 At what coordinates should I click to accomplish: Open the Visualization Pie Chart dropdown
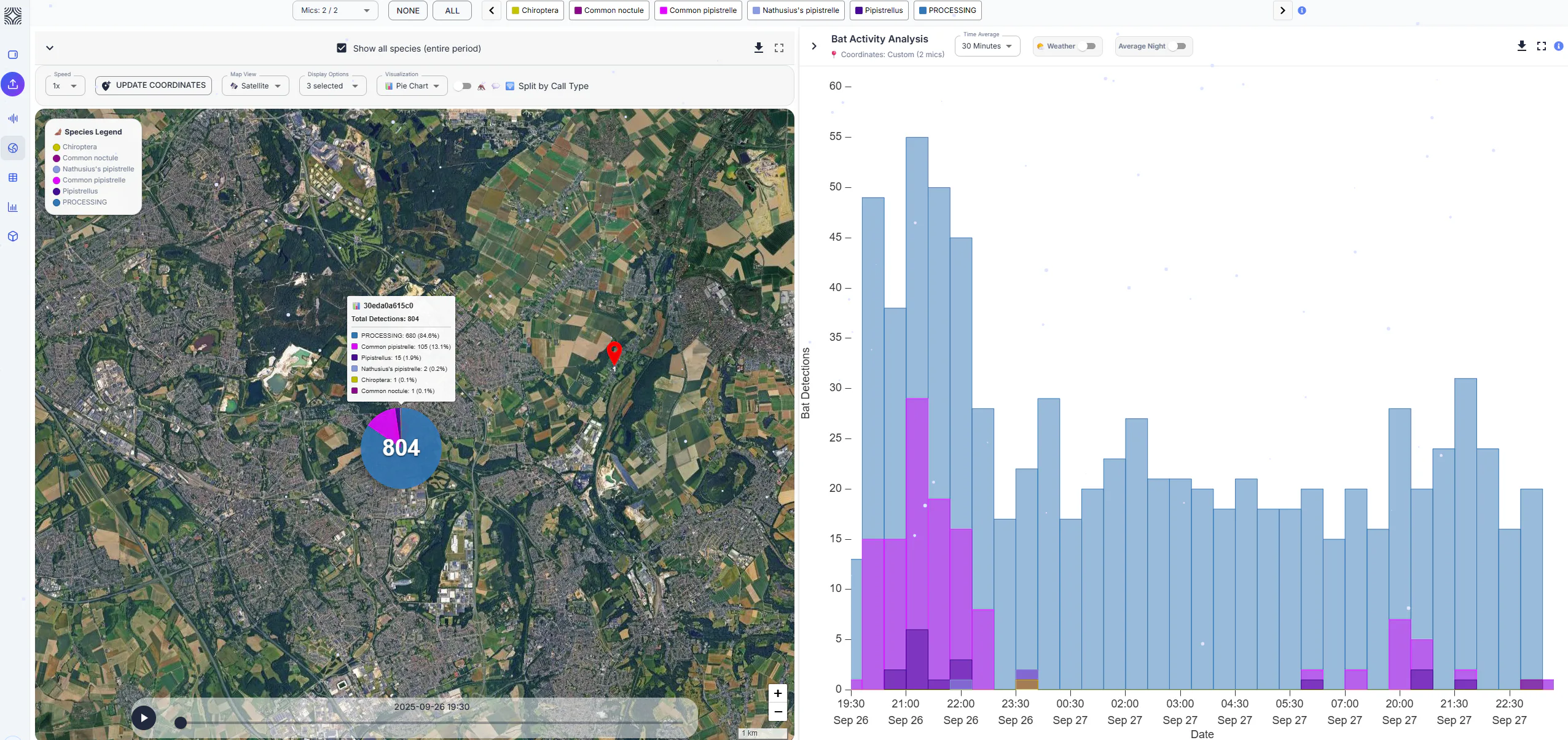(x=412, y=86)
